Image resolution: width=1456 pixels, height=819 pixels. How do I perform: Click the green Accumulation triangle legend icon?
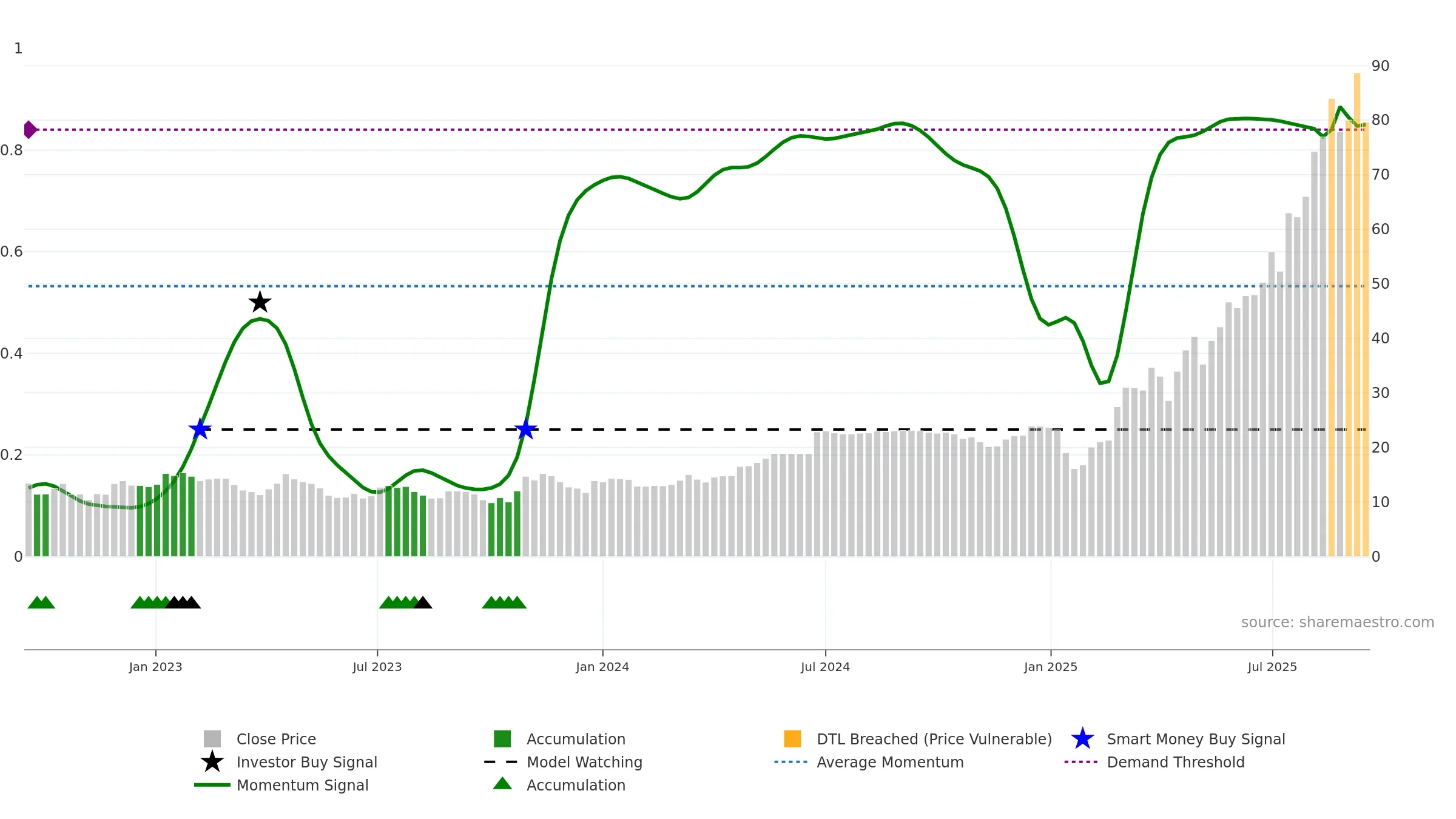[x=502, y=784]
